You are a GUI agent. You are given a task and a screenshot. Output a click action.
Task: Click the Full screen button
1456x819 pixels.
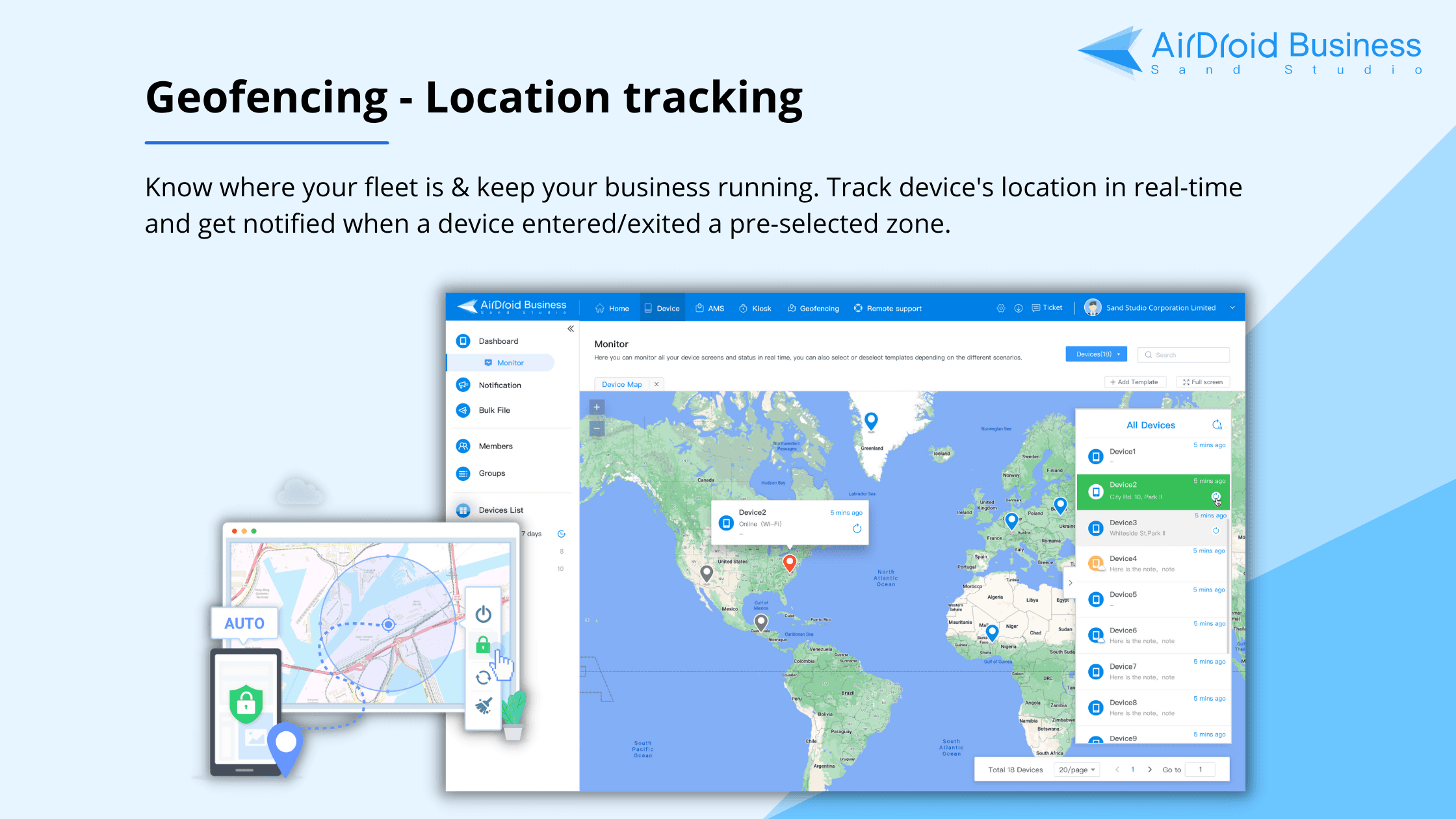(x=1202, y=382)
